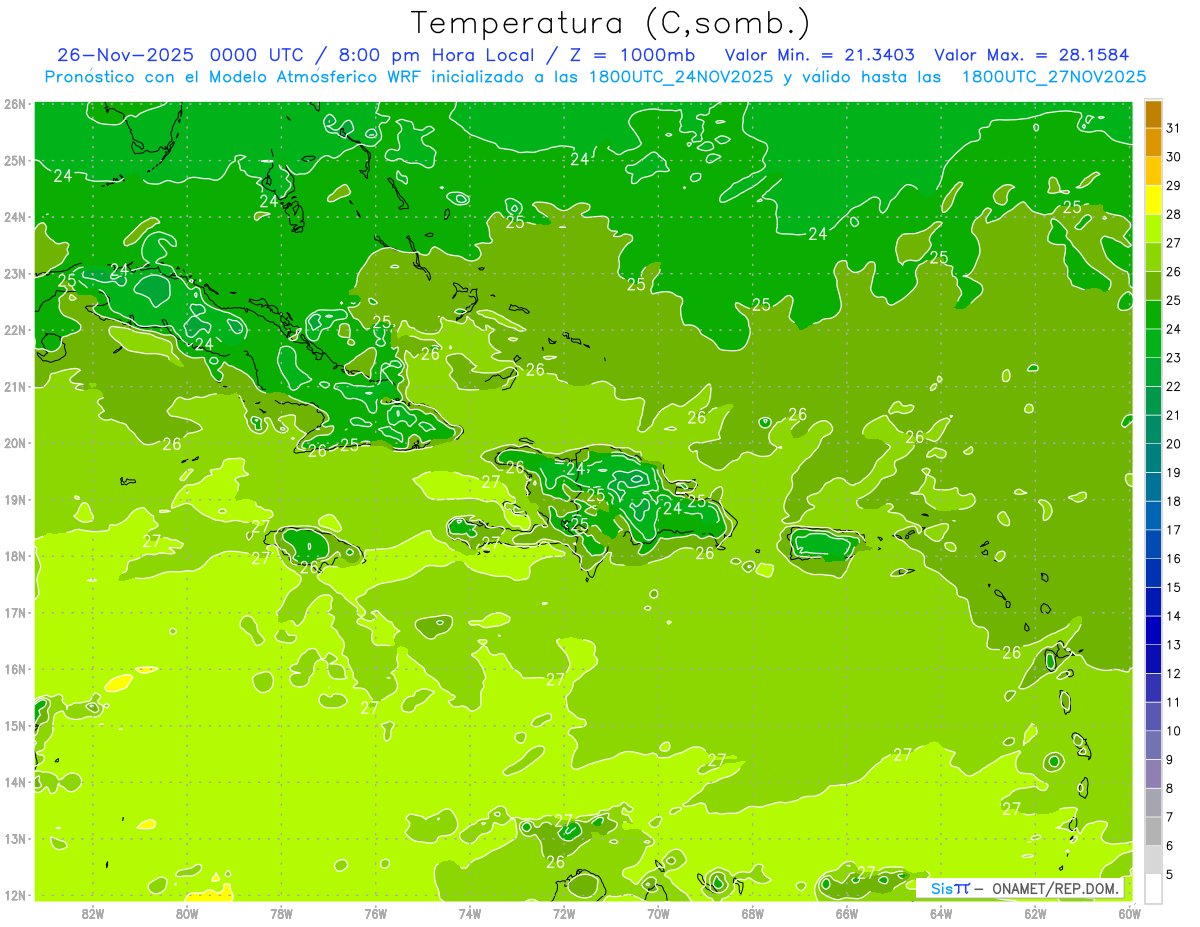Click the yellow color bar segment between 28 and 29
Viewport: 1200px width, 927px height.
1153,200
